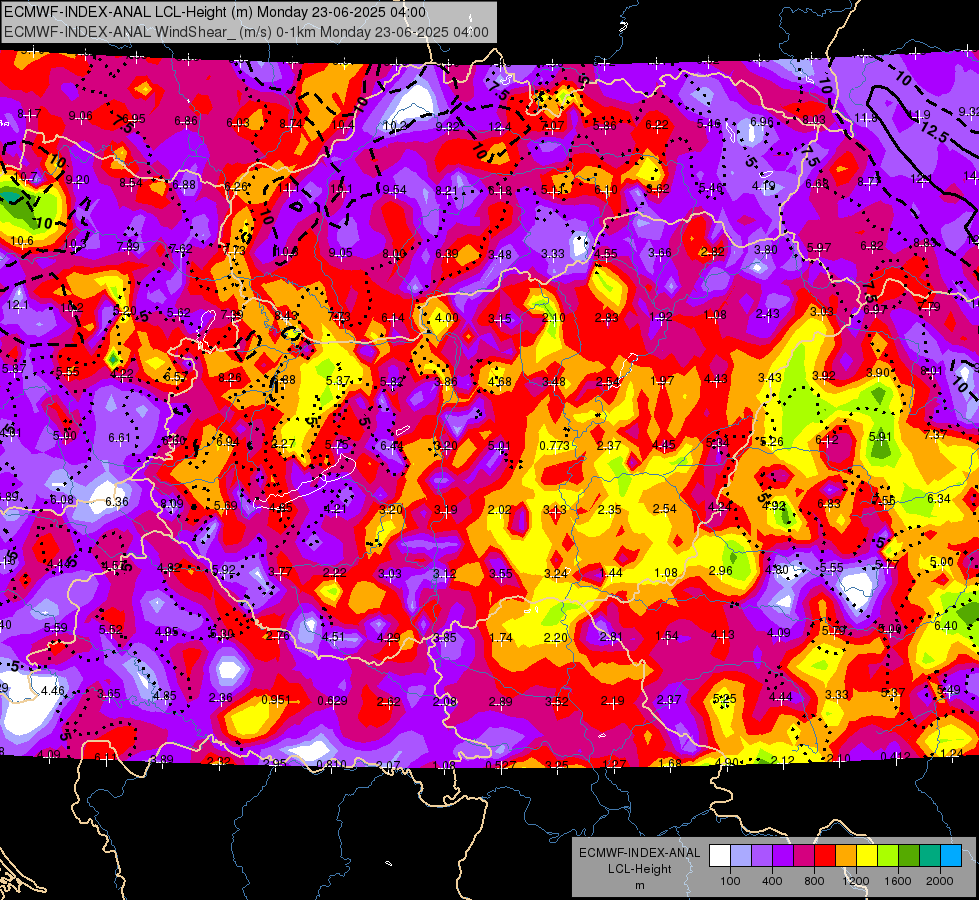The height and width of the screenshot is (900, 979).
Task: Click the legend label 800
Action: (814, 881)
